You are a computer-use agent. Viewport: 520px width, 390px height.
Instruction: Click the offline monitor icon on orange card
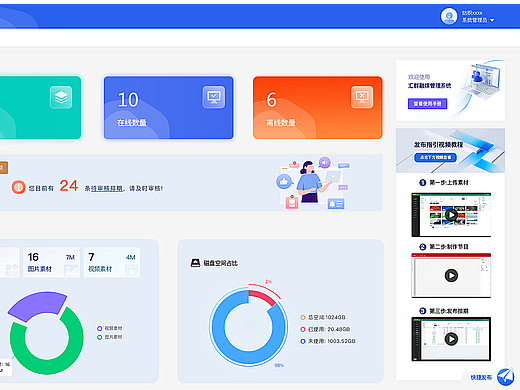click(x=362, y=97)
